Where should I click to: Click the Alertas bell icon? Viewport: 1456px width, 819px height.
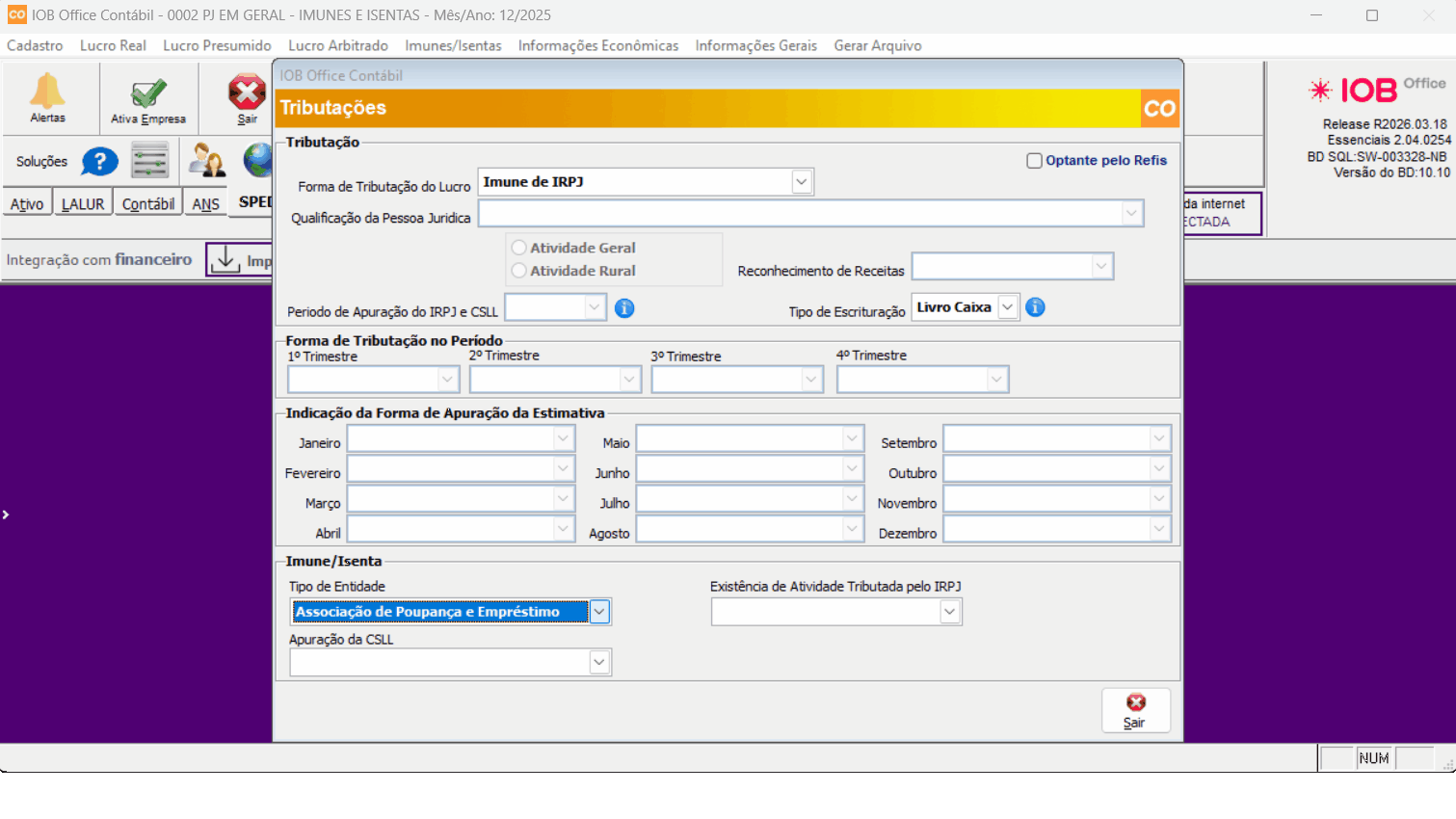(x=47, y=92)
